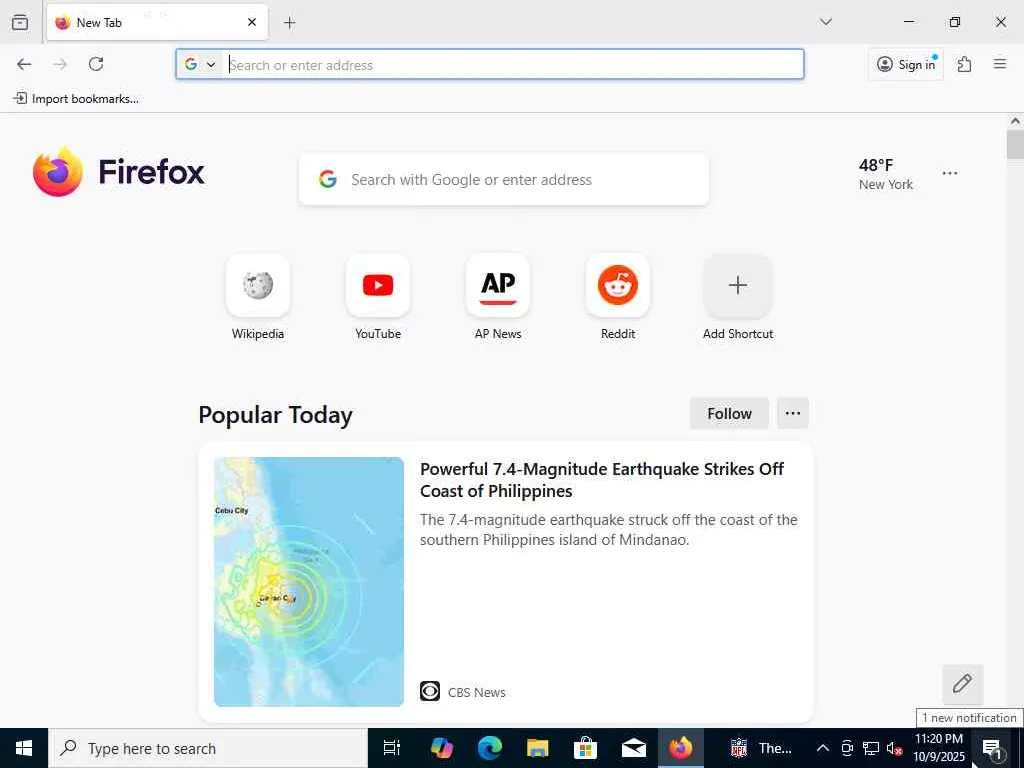Click Meet Now camera tray icon
Viewport: 1024px width, 768px height.
847,748
